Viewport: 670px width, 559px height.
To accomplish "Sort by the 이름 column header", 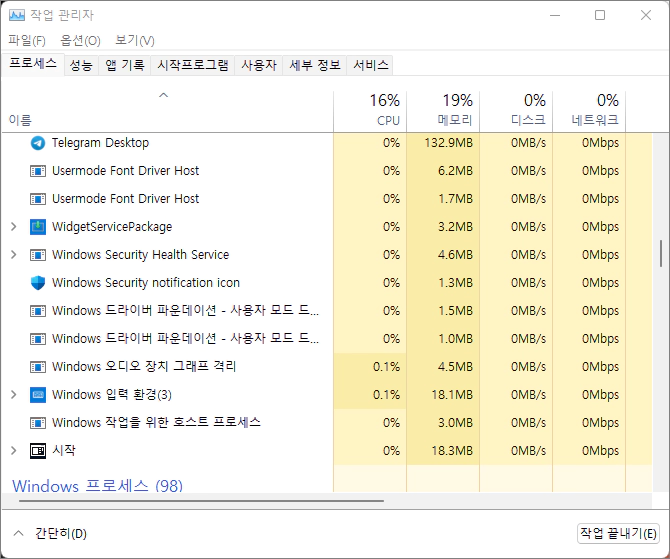I will (x=167, y=111).
